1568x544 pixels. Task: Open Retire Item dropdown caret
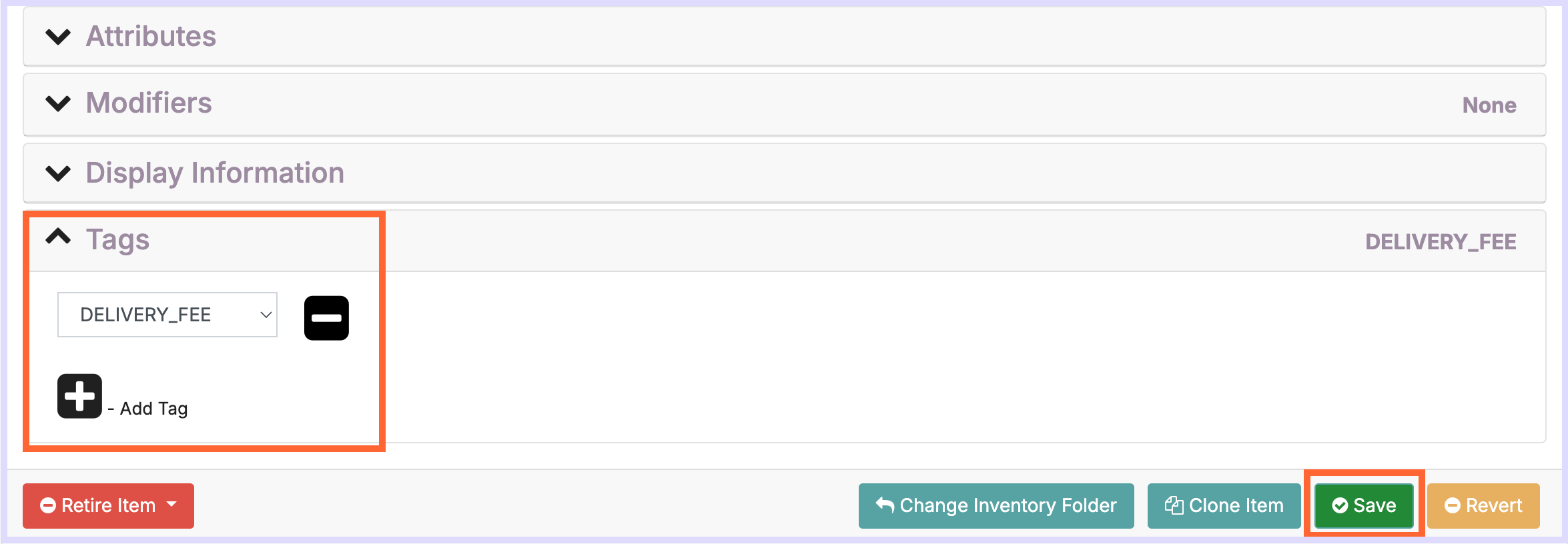click(x=171, y=505)
